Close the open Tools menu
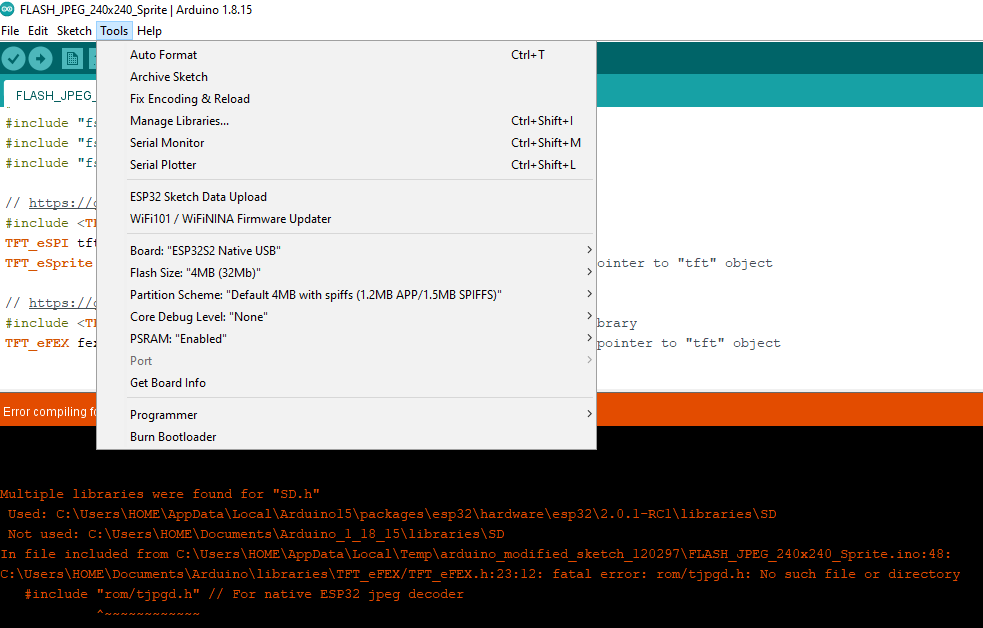This screenshot has height=628, width=983. (113, 31)
